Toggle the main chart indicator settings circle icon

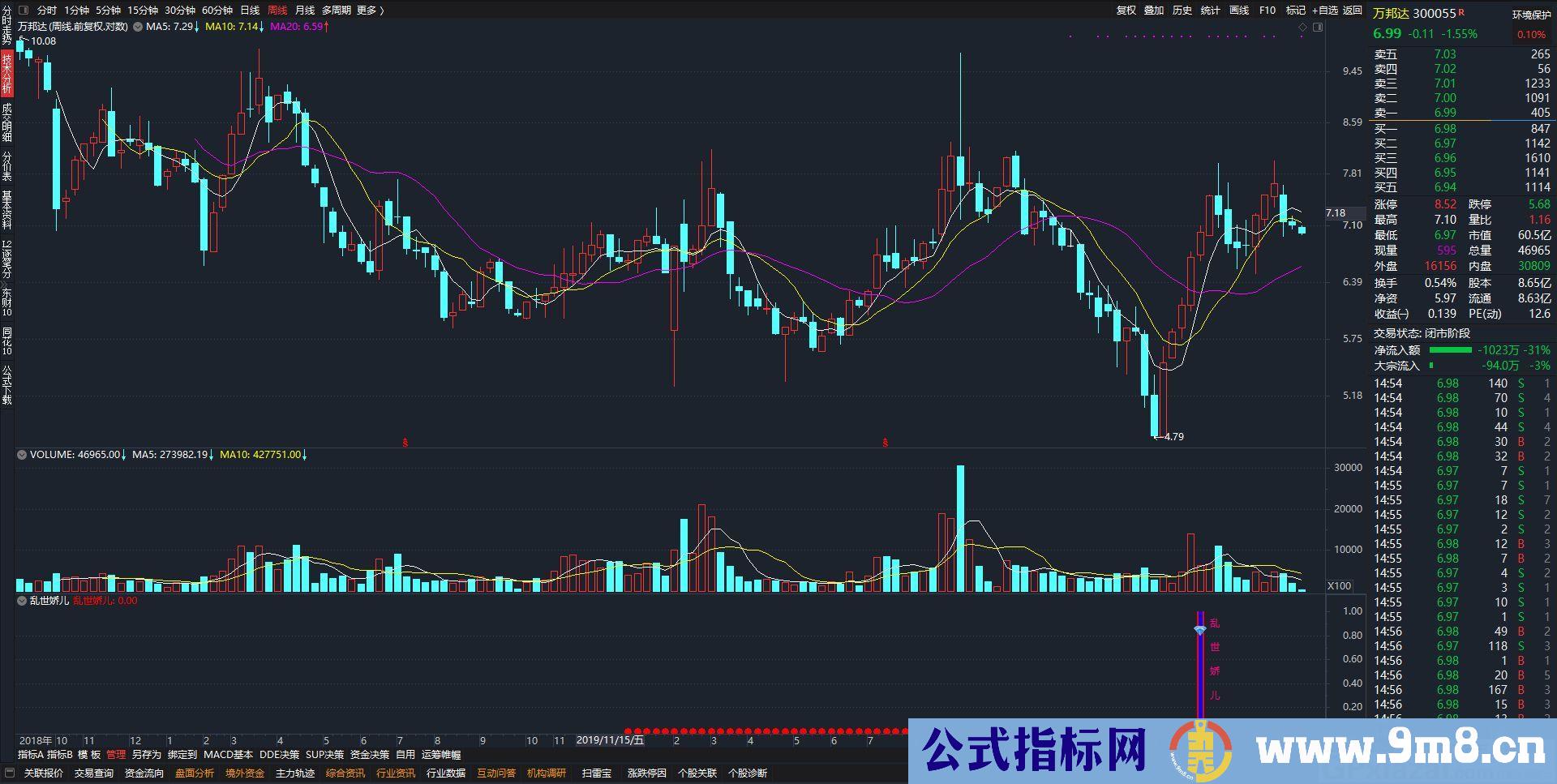point(138,27)
